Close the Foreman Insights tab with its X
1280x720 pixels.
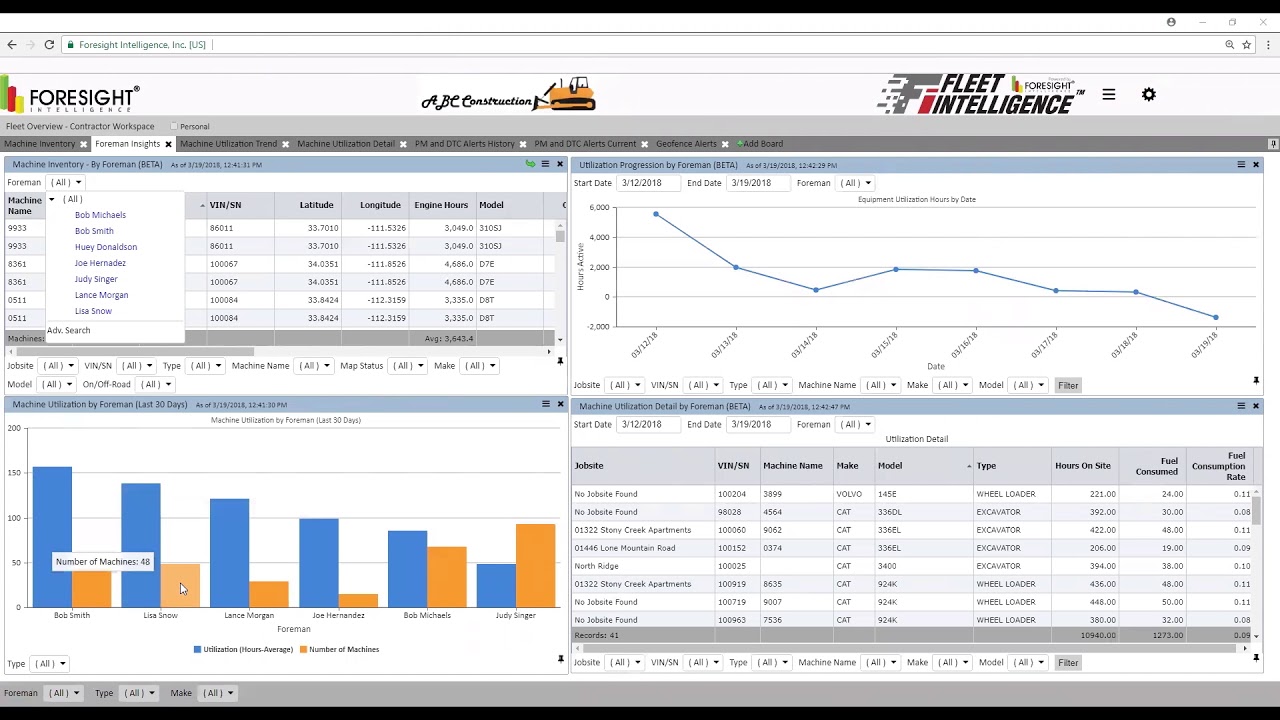point(168,144)
